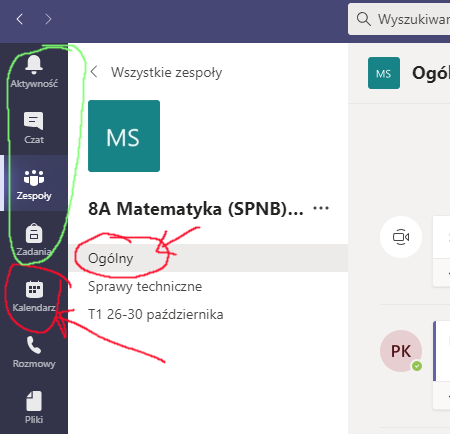Screen dimensions: 450x434
Task: Open the Pliki files icon
Action: click(x=34, y=401)
